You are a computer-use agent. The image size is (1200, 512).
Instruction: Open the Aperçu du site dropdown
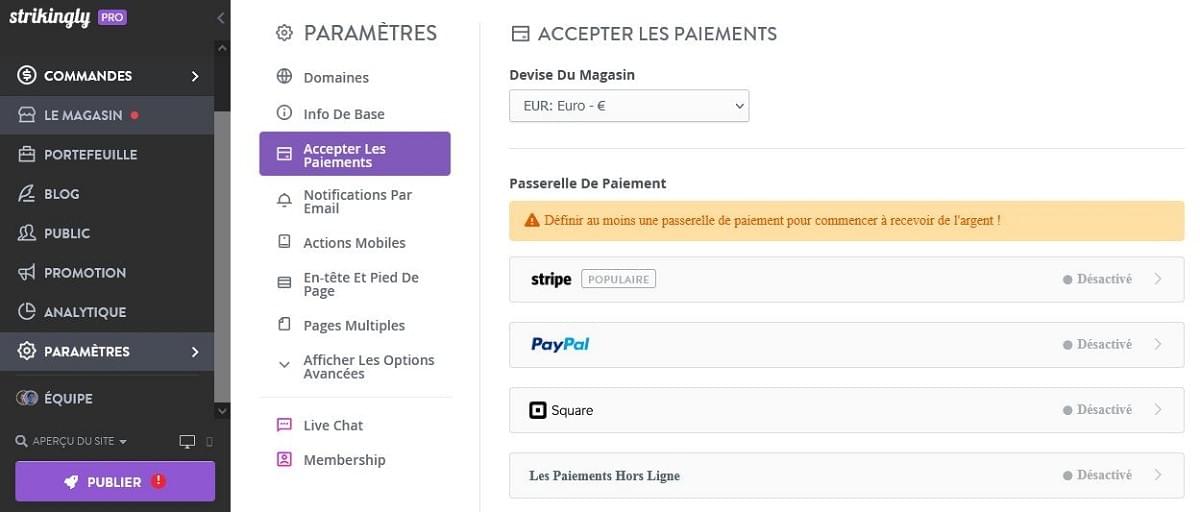pos(72,441)
